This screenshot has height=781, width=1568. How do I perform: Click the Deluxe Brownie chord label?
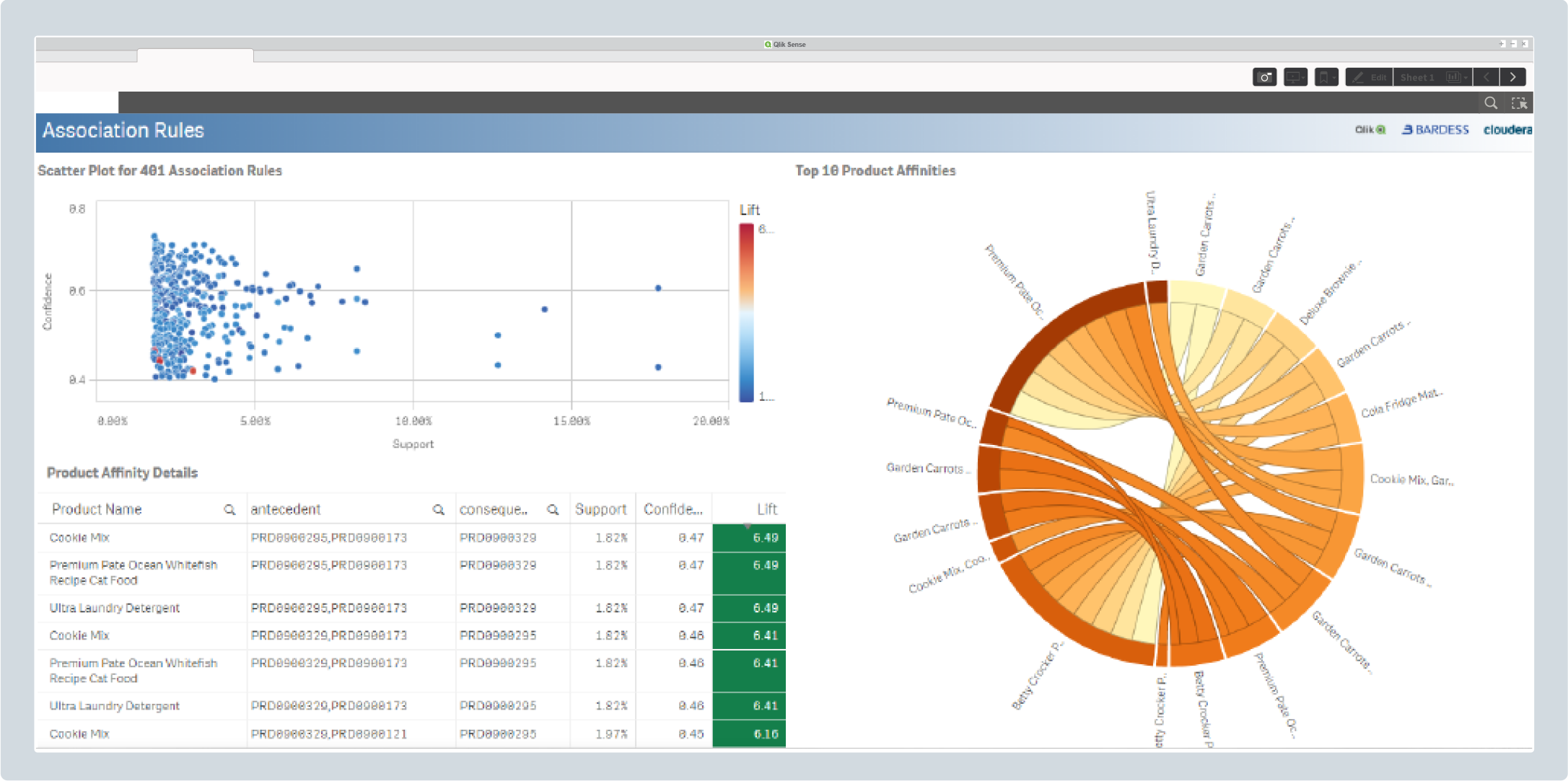pos(1330,293)
